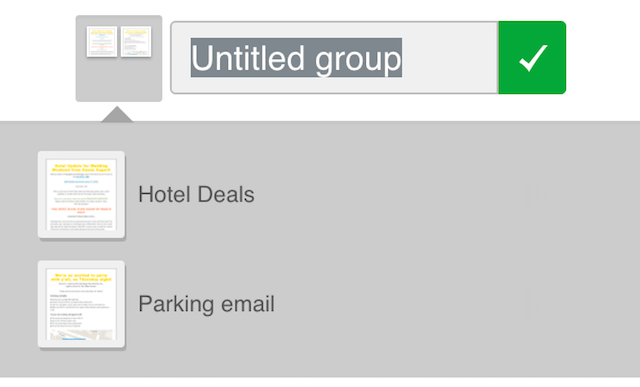
Task: Collapse group using the triangle pointer
Action: [x=117, y=114]
